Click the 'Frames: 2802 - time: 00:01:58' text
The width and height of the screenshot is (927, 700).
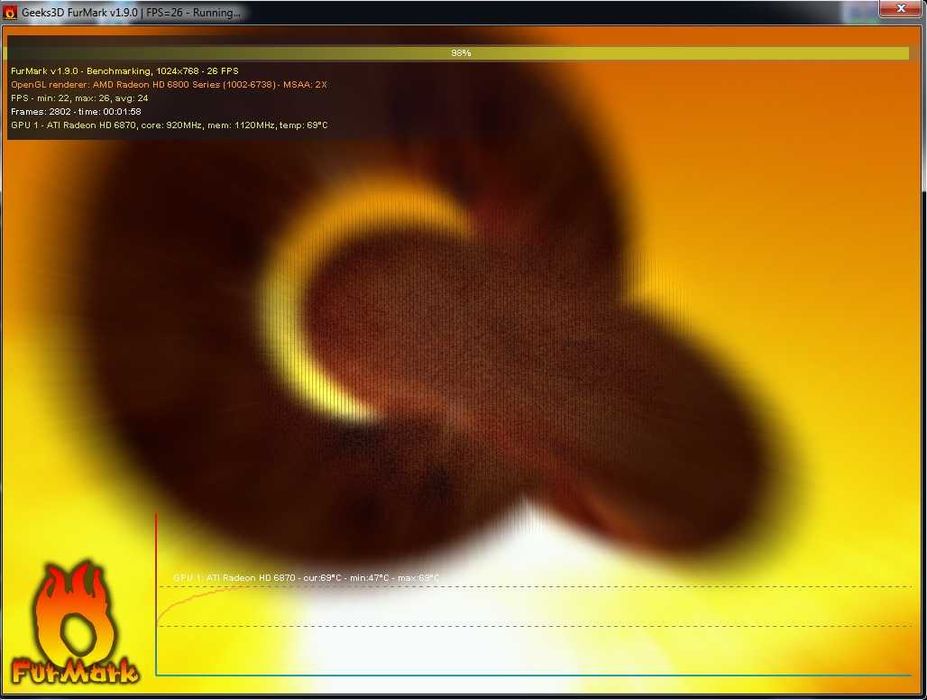coord(76,112)
